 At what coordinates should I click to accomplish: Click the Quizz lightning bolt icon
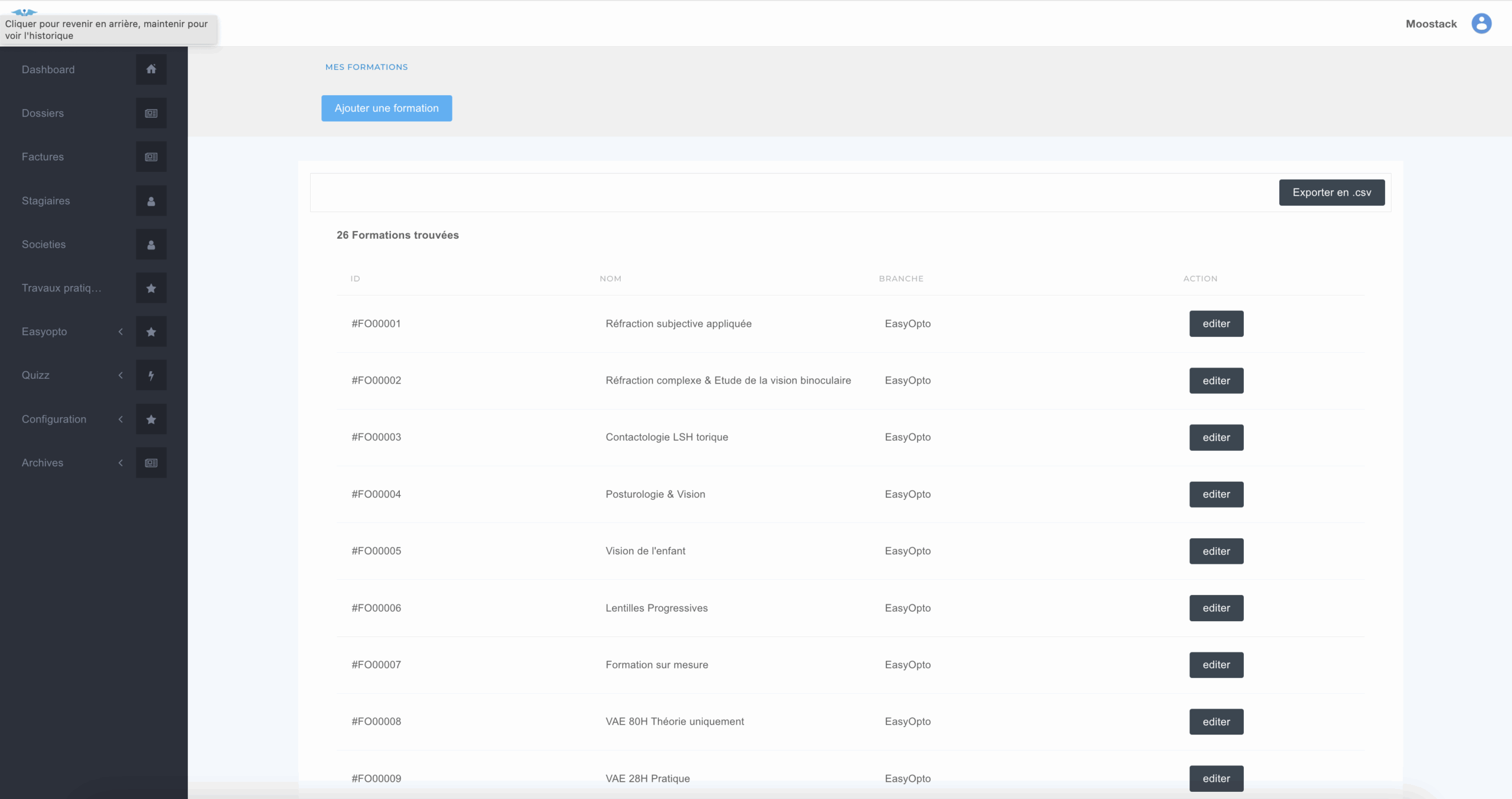151,375
